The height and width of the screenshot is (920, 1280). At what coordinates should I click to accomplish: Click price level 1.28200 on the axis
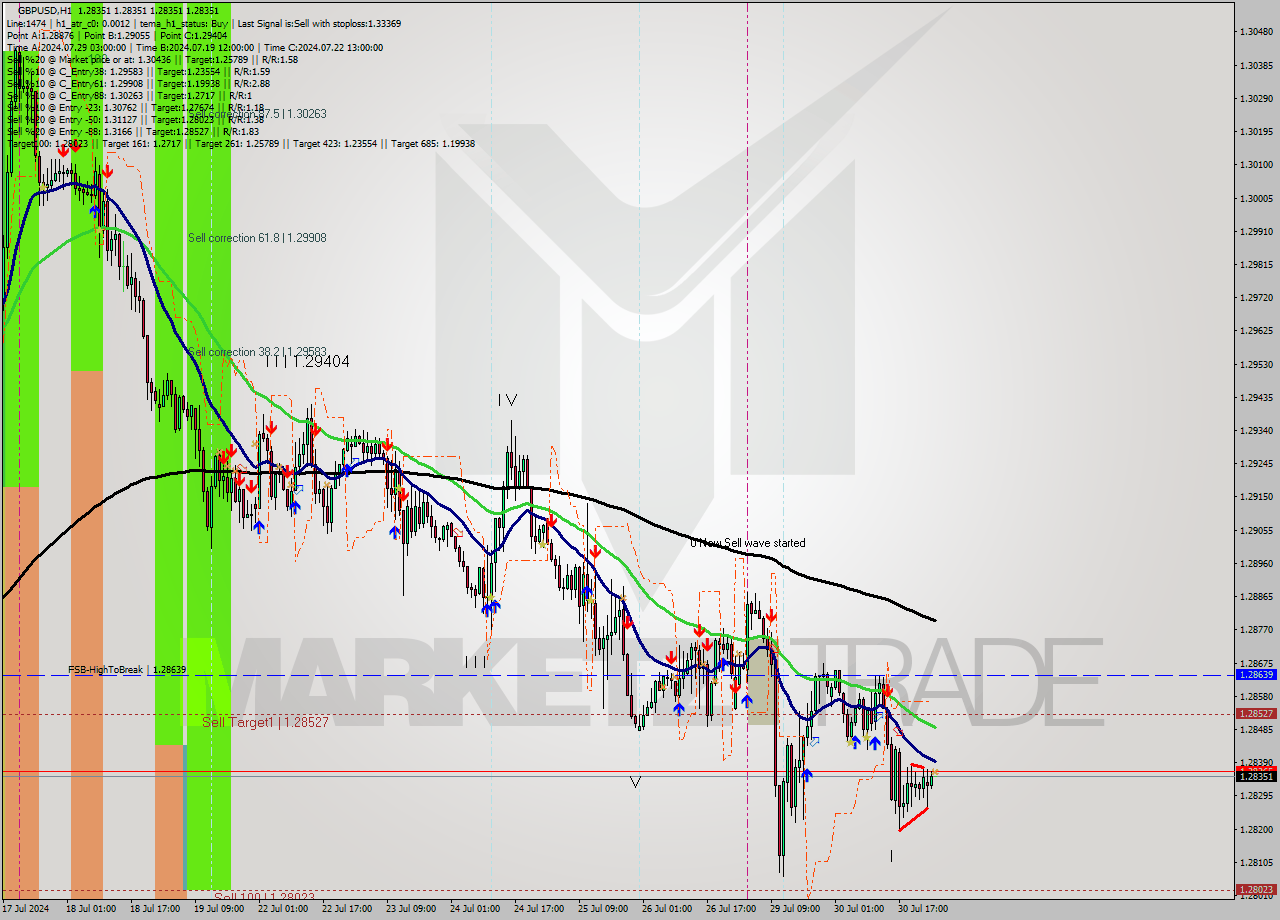1255,829
